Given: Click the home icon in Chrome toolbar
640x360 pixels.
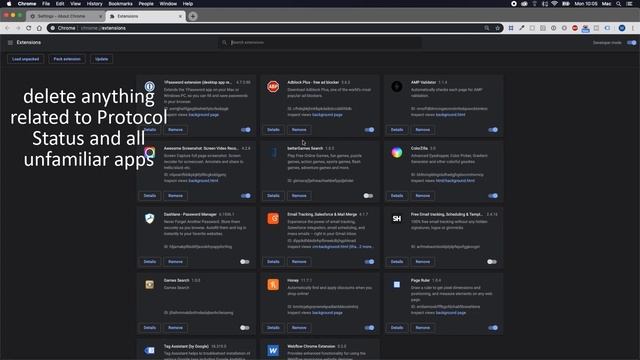Looking at the screenshot, I should pos(39,28).
